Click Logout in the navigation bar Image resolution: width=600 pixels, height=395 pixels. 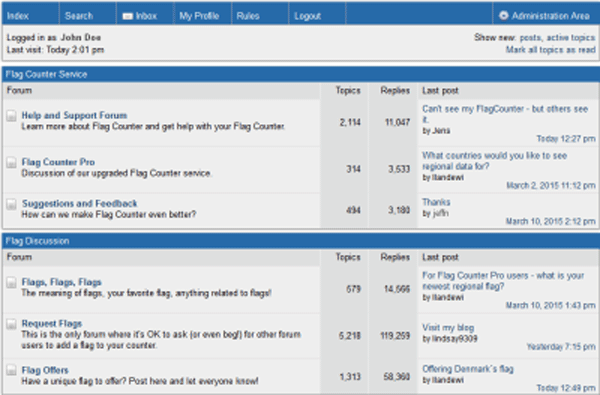[x=308, y=16]
